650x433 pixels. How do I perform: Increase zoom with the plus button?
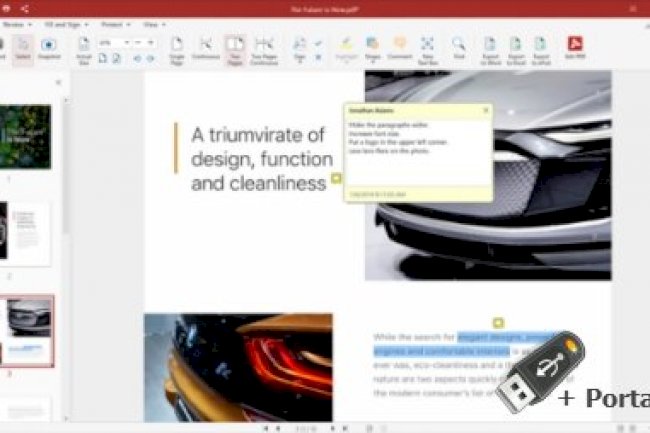[151, 42]
